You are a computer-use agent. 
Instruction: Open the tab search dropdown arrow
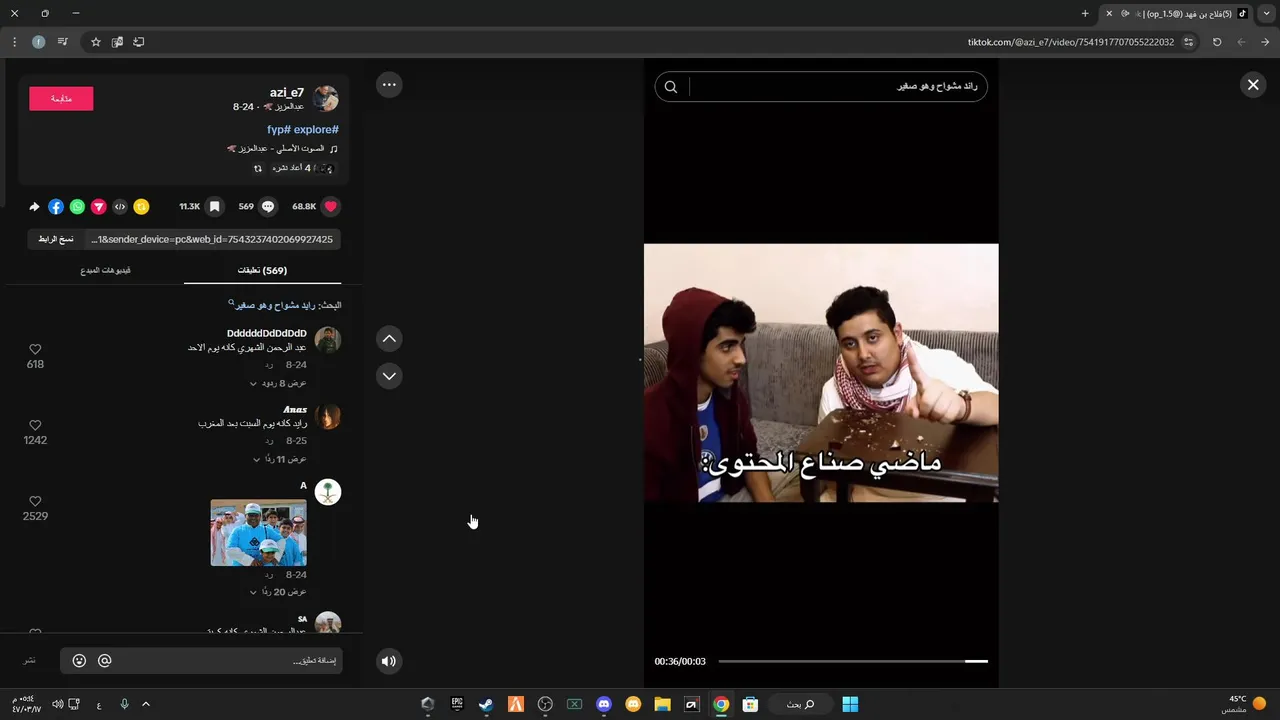1266,14
